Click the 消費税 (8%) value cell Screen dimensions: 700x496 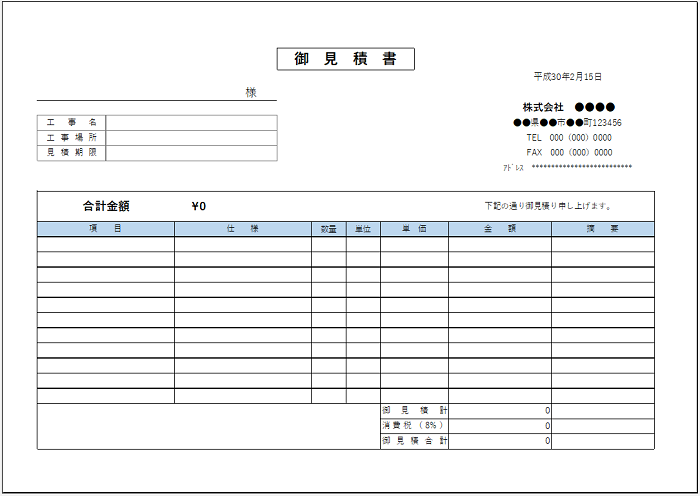coord(500,426)
